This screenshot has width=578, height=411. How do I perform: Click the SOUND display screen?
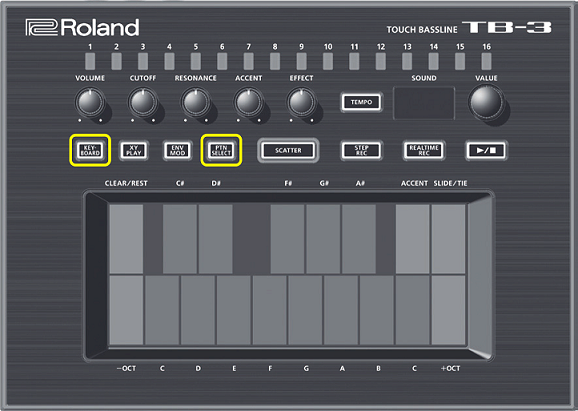point(424,103)
